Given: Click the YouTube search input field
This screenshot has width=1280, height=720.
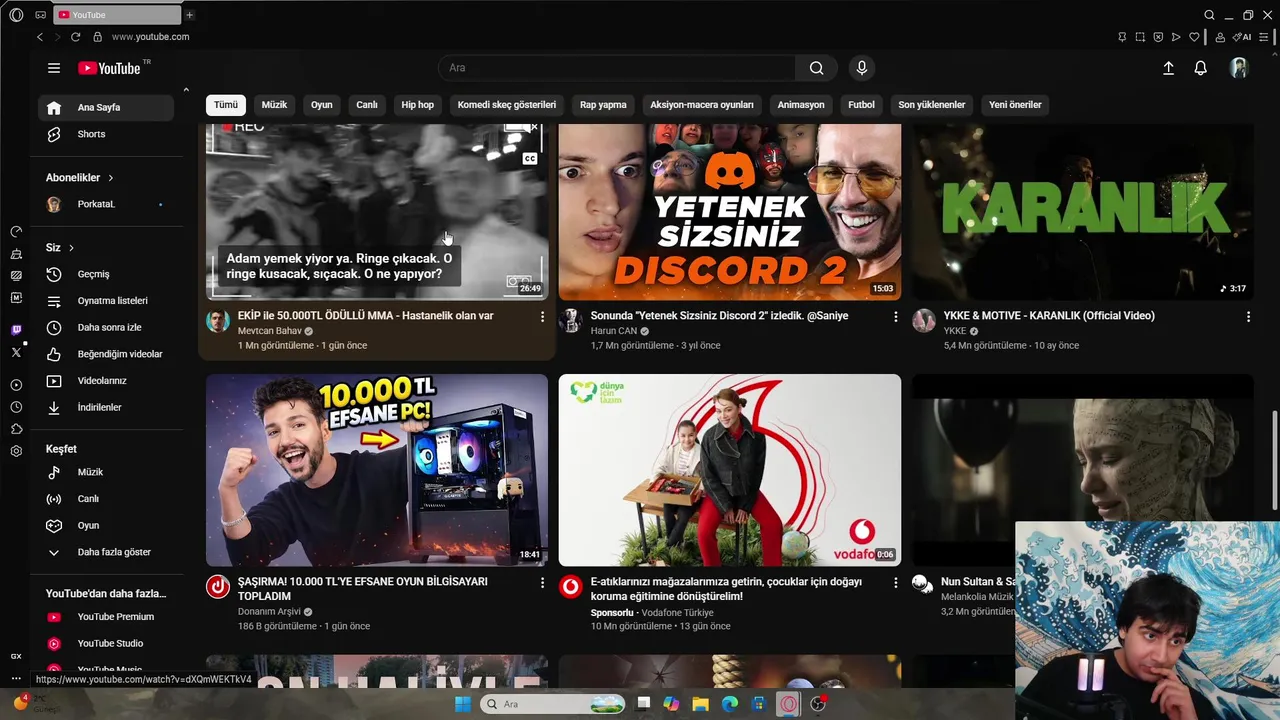Looking at the screenshot, I should tap(617, 68).
